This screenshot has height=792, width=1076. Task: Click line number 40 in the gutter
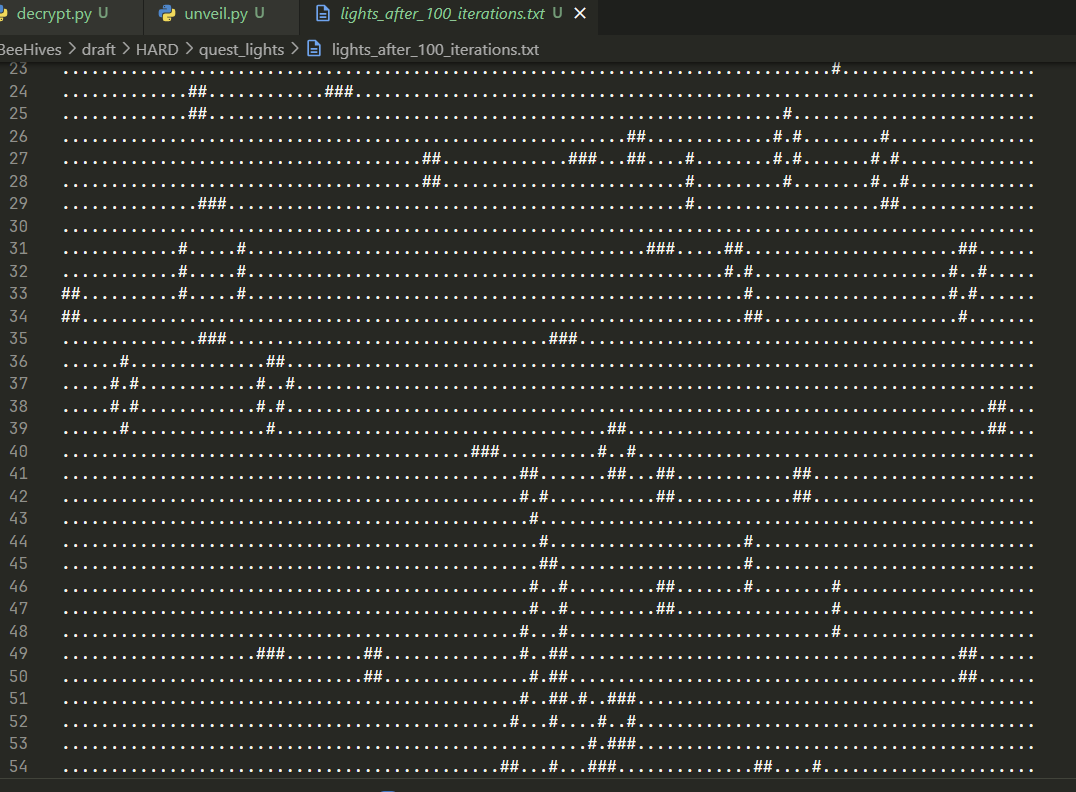[18, 451]
